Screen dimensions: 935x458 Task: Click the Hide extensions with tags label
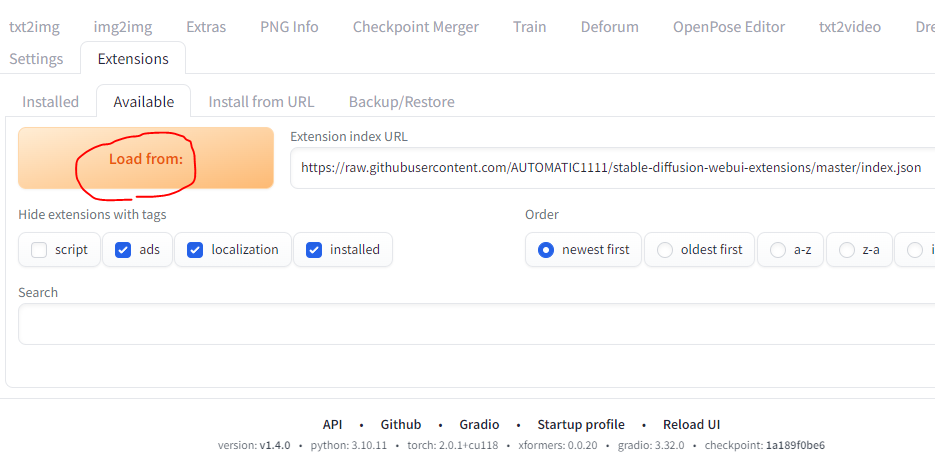click(x=92, y=215)
